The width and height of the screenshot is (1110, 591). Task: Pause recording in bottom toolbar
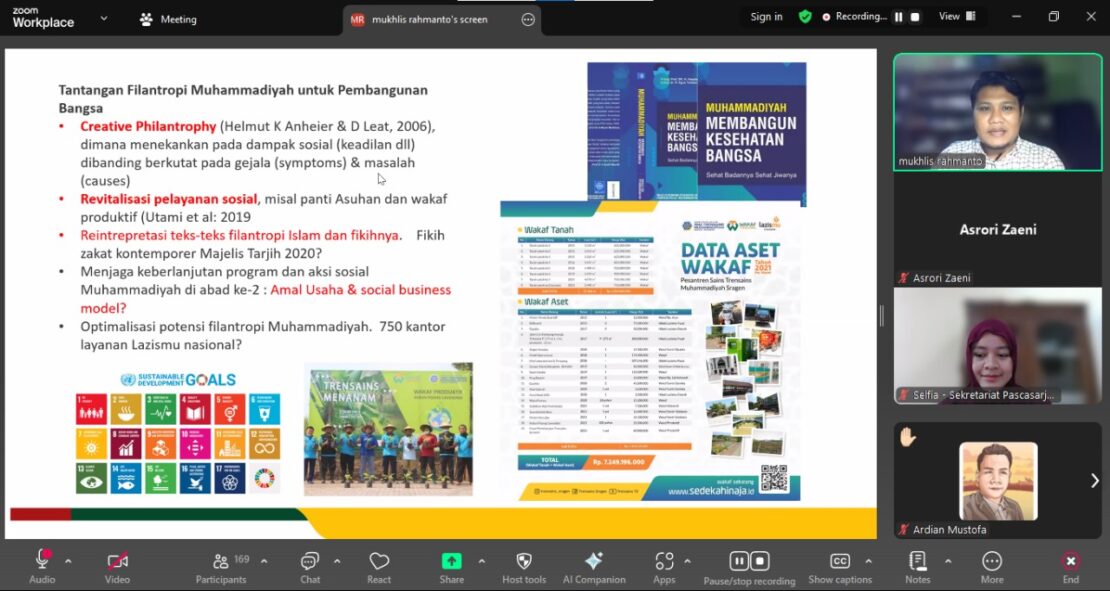[739, 561]
